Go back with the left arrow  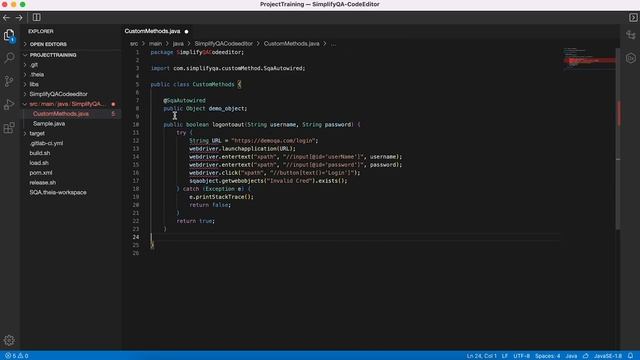pos(6,18)
